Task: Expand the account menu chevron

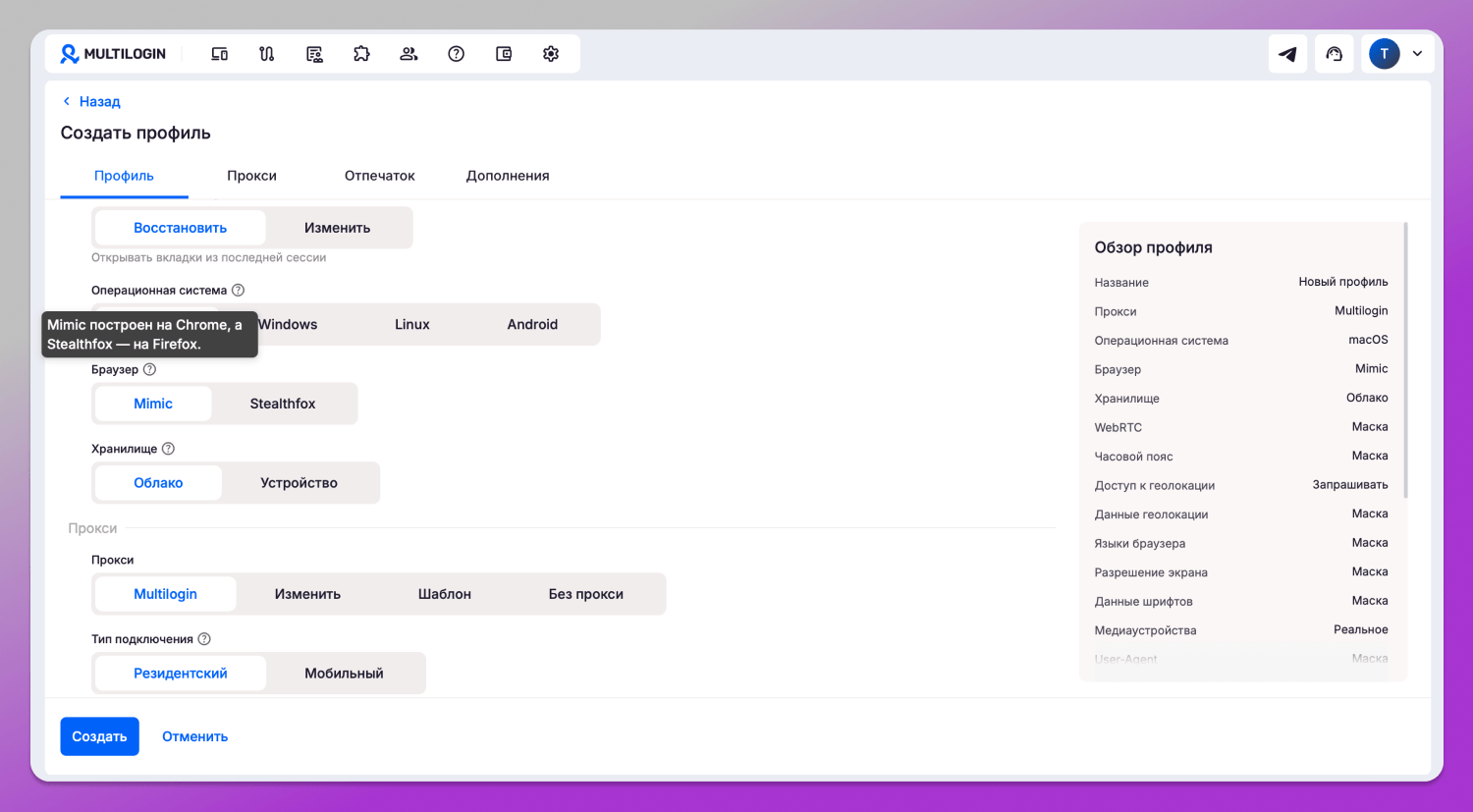Action: click(x=1417, y=54)
